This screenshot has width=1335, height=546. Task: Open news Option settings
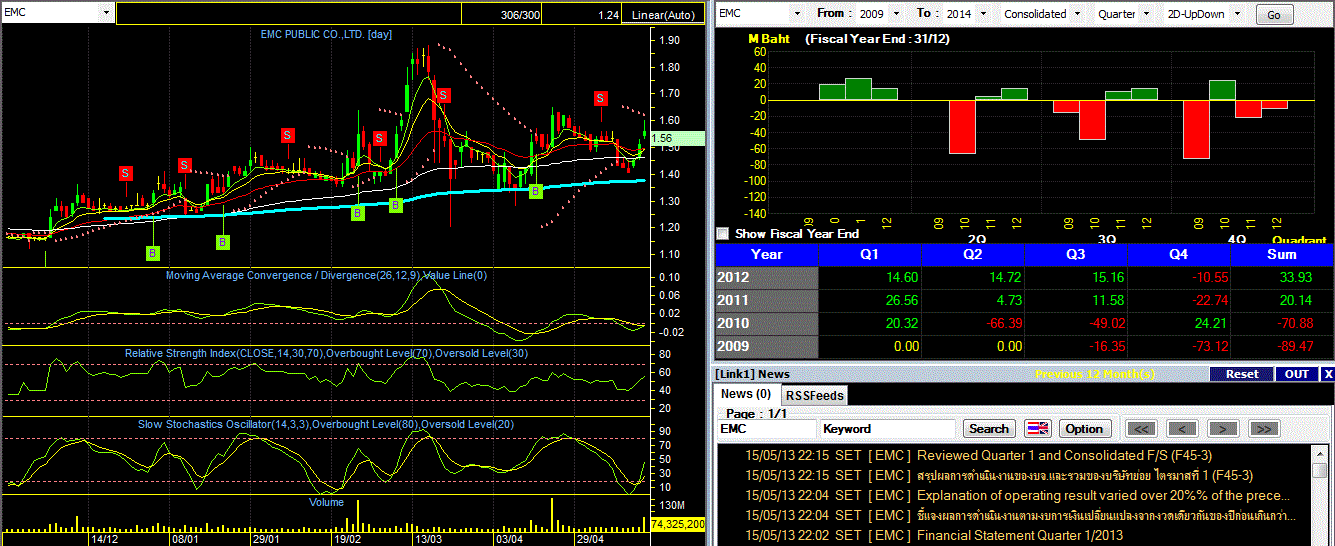tap(1084, 428)
